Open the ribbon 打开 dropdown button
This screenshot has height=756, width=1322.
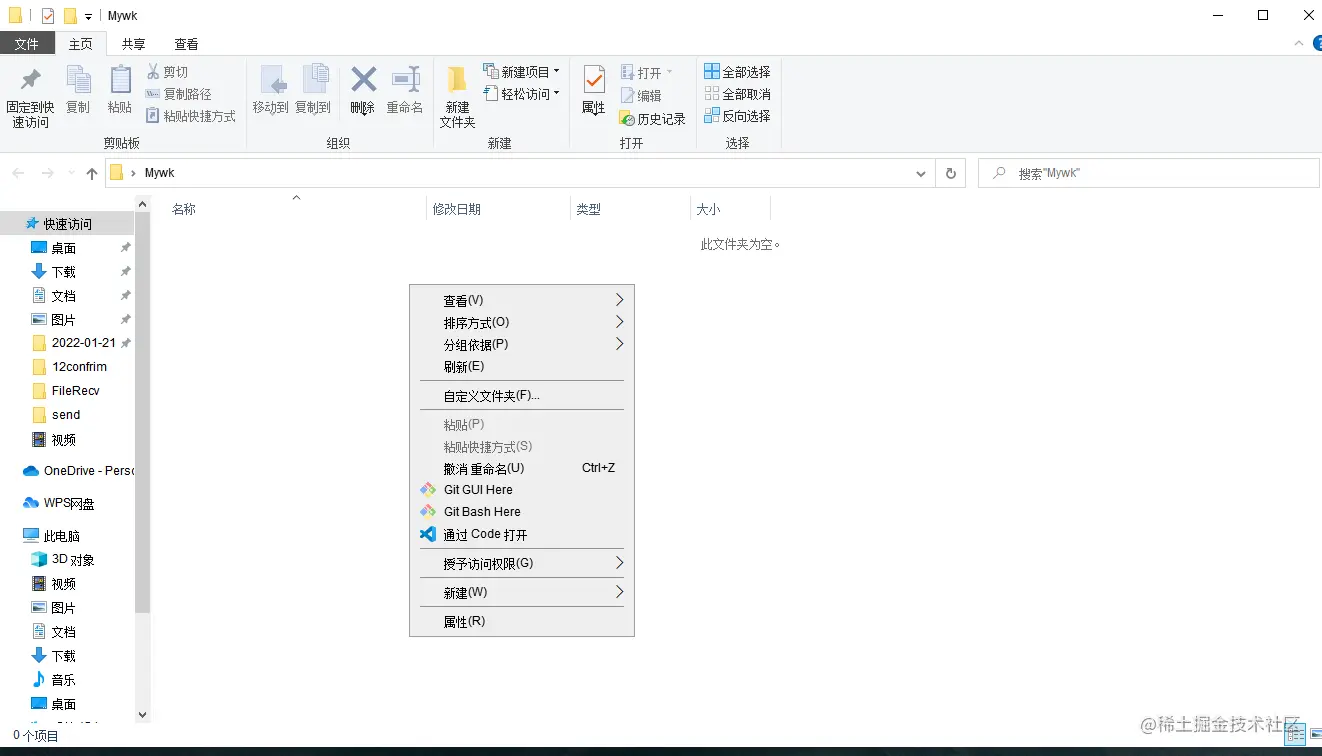(x=647, y=72)
